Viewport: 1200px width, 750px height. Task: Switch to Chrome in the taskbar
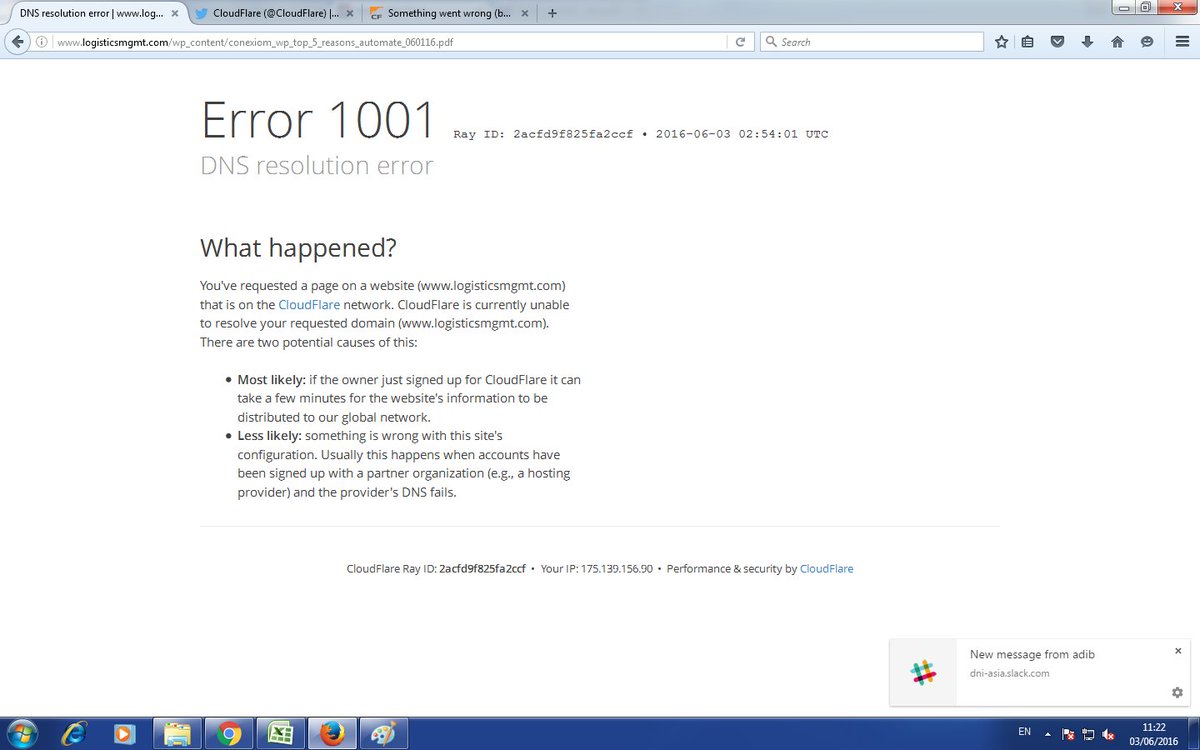[229, 733]
